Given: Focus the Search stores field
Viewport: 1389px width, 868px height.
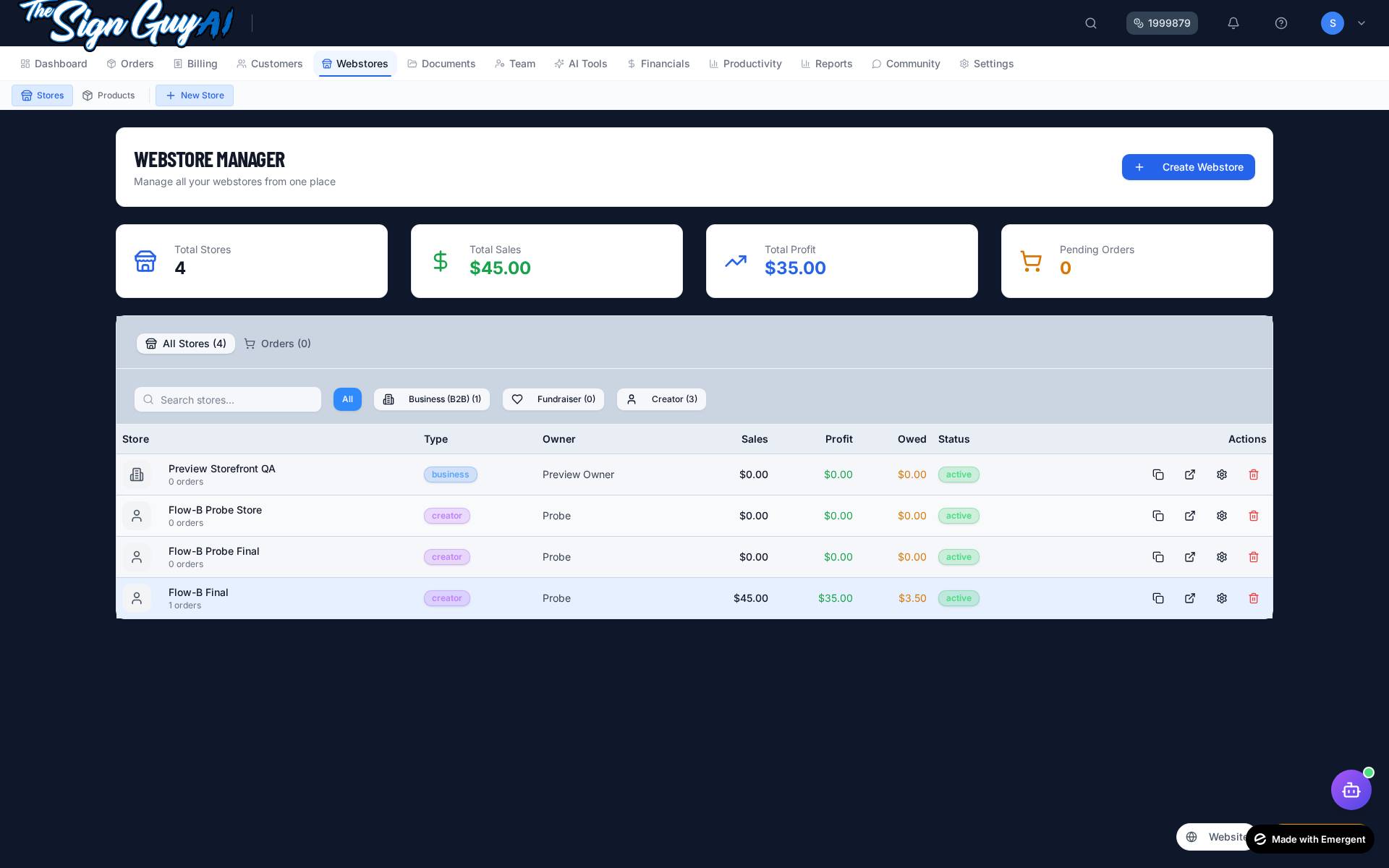Looking at the screenshot, I should [x=228, y=399].
